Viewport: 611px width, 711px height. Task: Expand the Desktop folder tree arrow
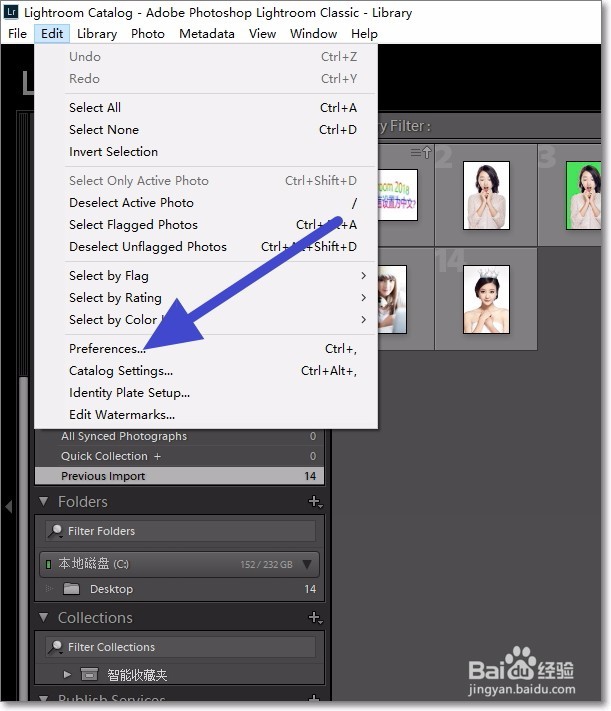click(x=49, y=589)
